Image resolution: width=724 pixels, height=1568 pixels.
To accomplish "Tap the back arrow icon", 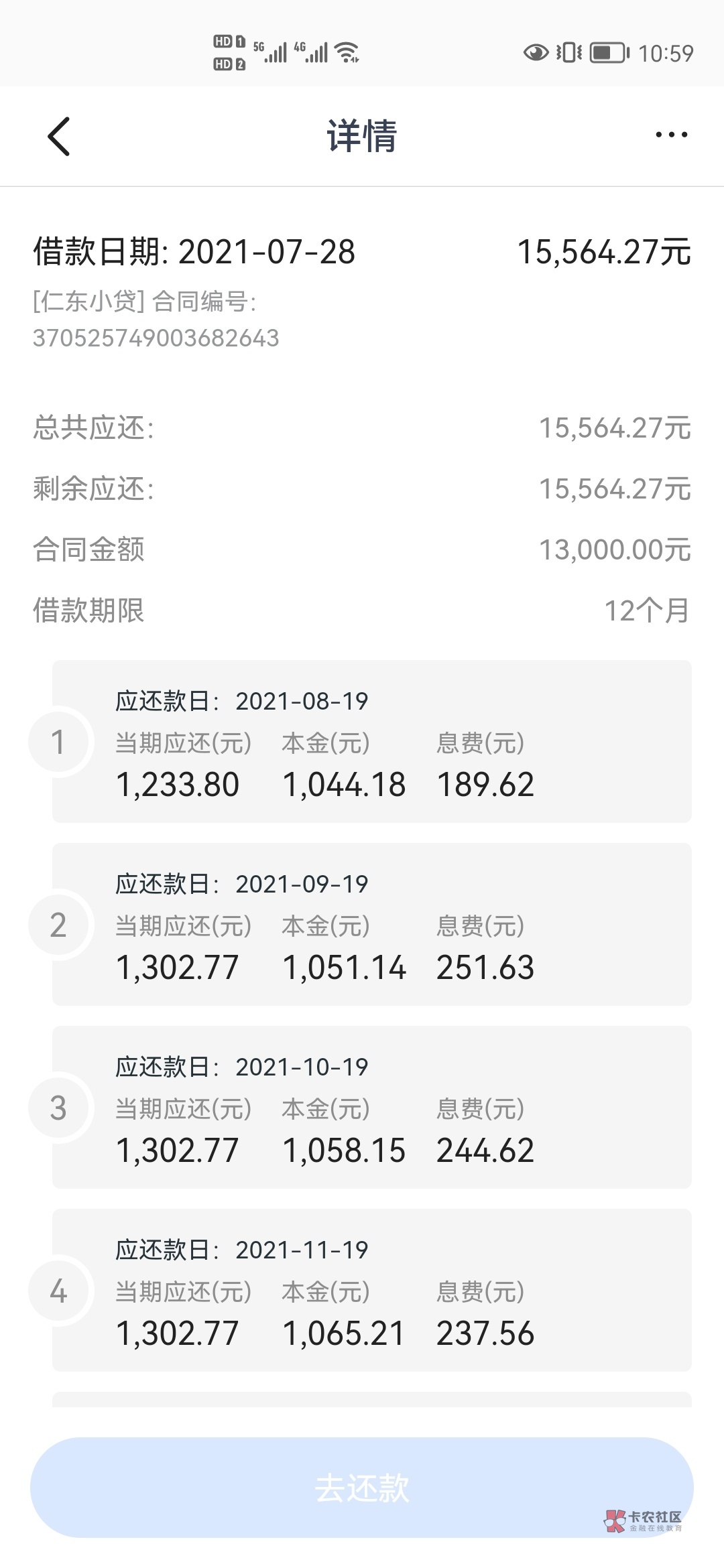I will (x=59, y=136).
